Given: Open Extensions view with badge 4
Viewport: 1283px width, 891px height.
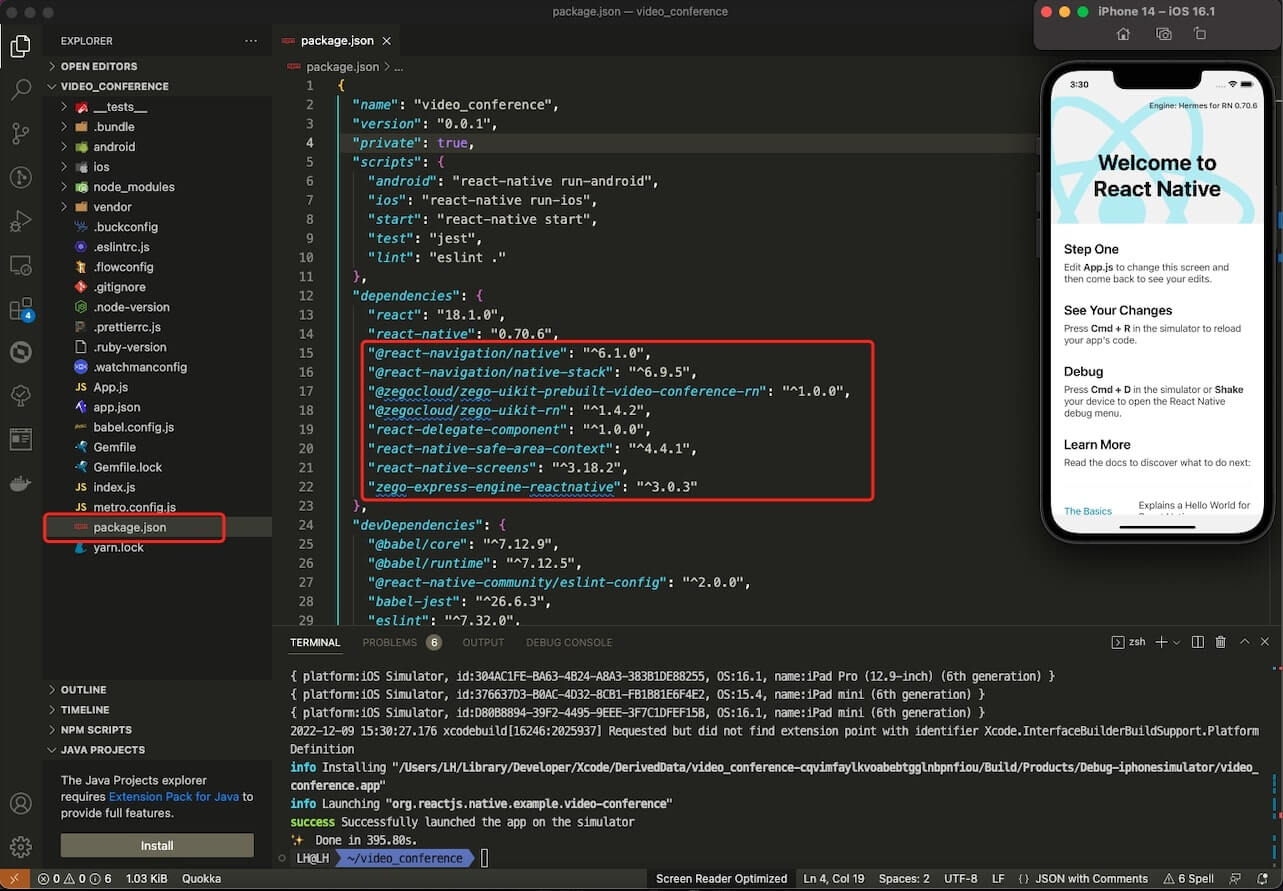Looking at the screenshot, I should coord(20,309).
